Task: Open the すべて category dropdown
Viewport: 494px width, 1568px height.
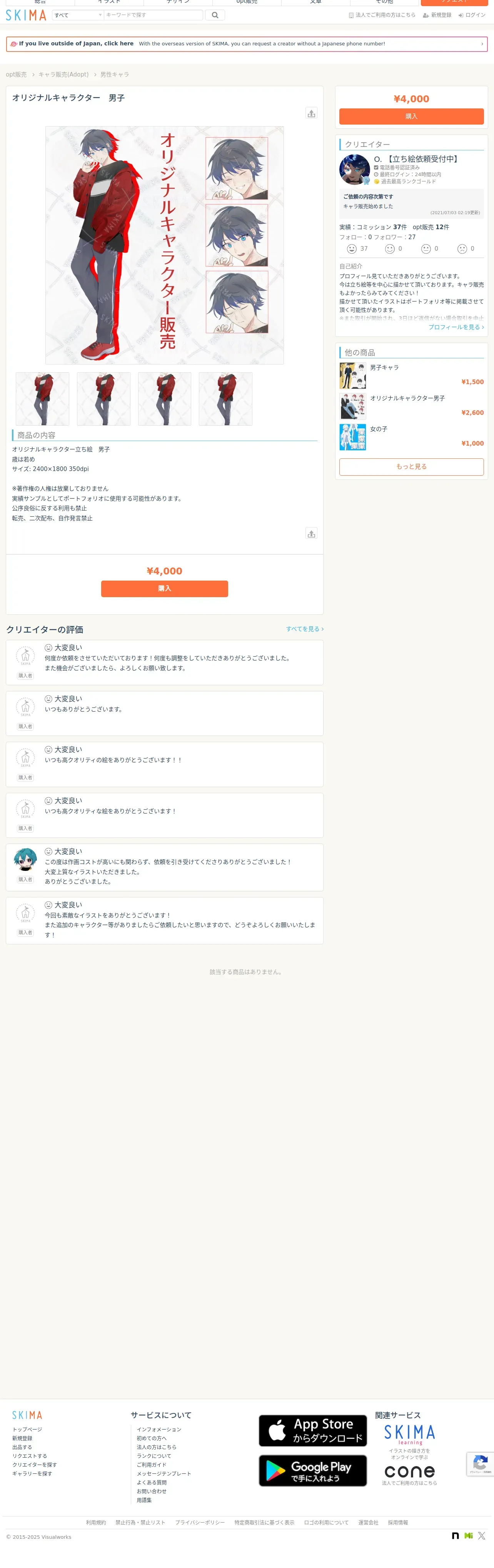Action: point(78,15)
